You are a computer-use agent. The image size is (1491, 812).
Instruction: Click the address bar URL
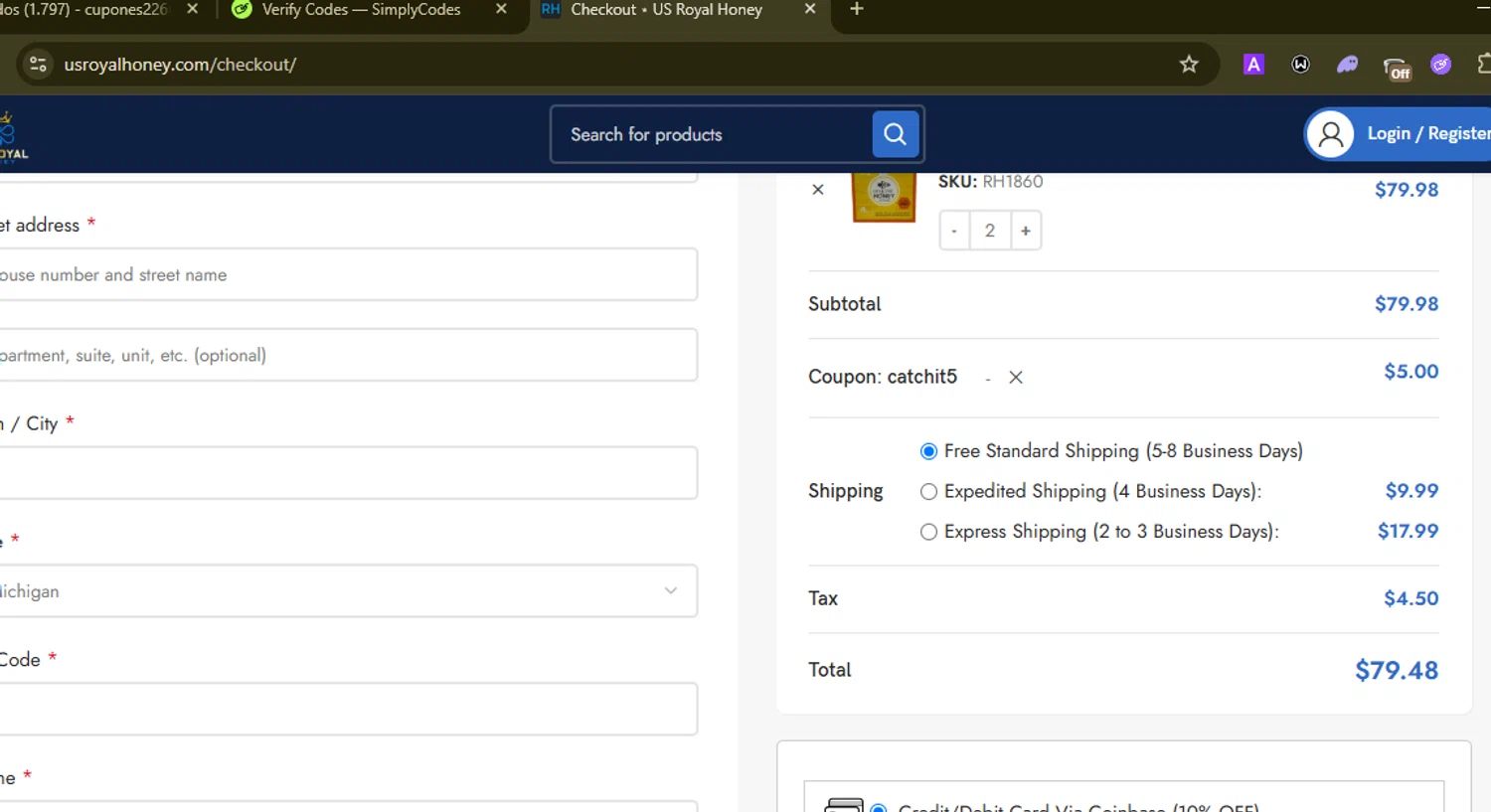click(180, 65)
